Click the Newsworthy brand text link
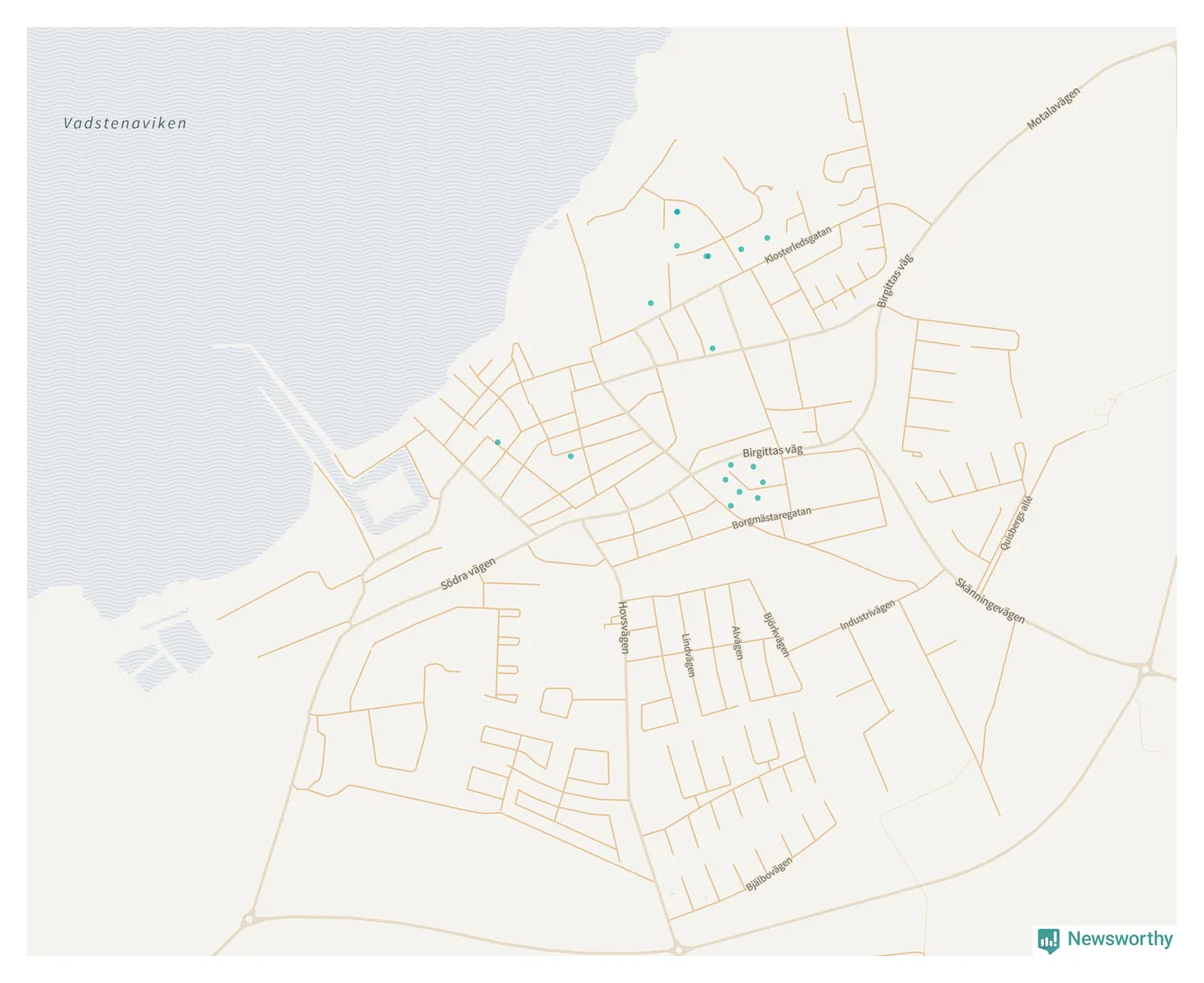The width and height of the screenshot is (1204, 983). click(x=1120, y=939)
